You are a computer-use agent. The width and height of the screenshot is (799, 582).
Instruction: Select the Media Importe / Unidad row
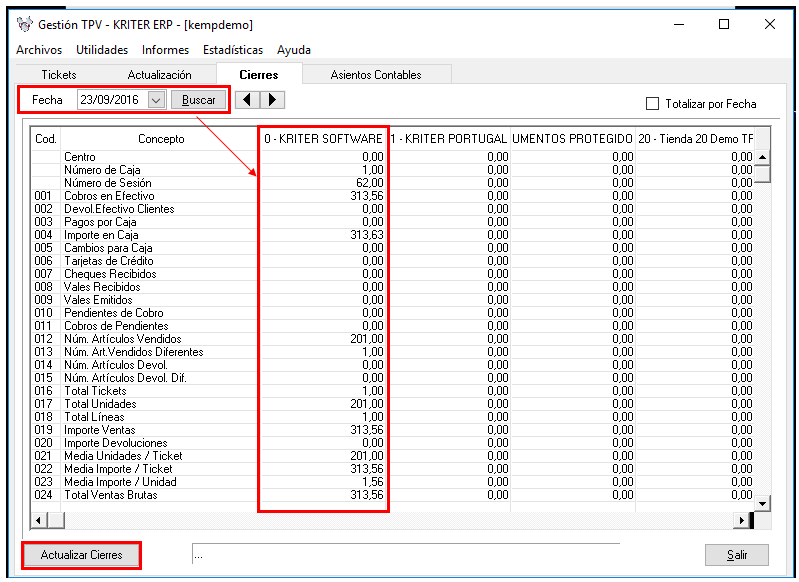tap(392, 482)
